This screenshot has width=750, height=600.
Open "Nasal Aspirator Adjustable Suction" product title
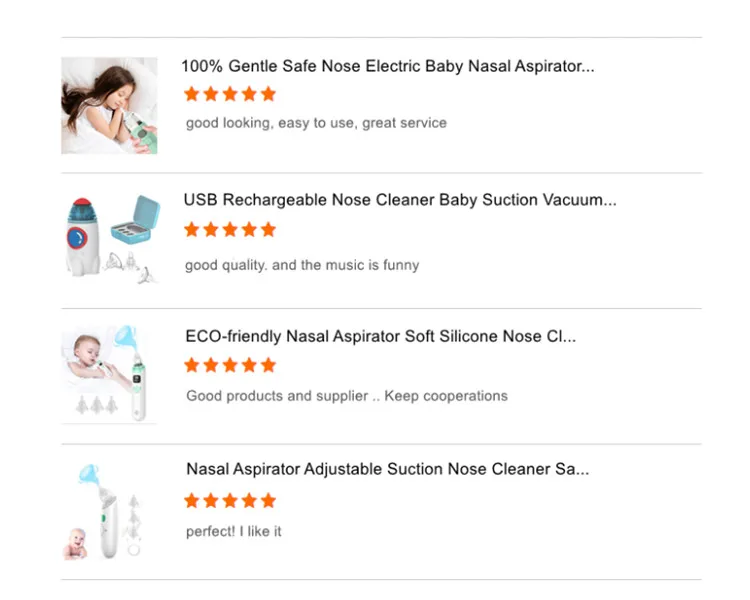387,469
